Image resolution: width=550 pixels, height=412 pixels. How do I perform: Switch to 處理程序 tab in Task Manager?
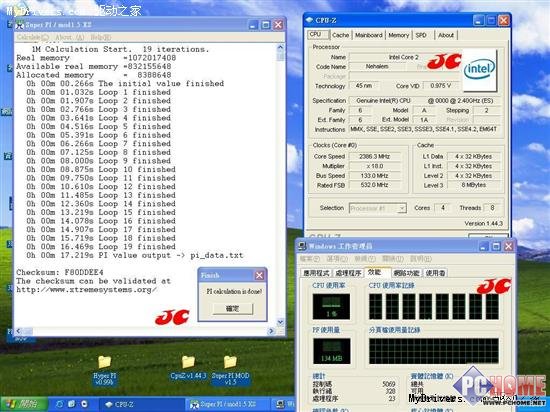[348, 273]
